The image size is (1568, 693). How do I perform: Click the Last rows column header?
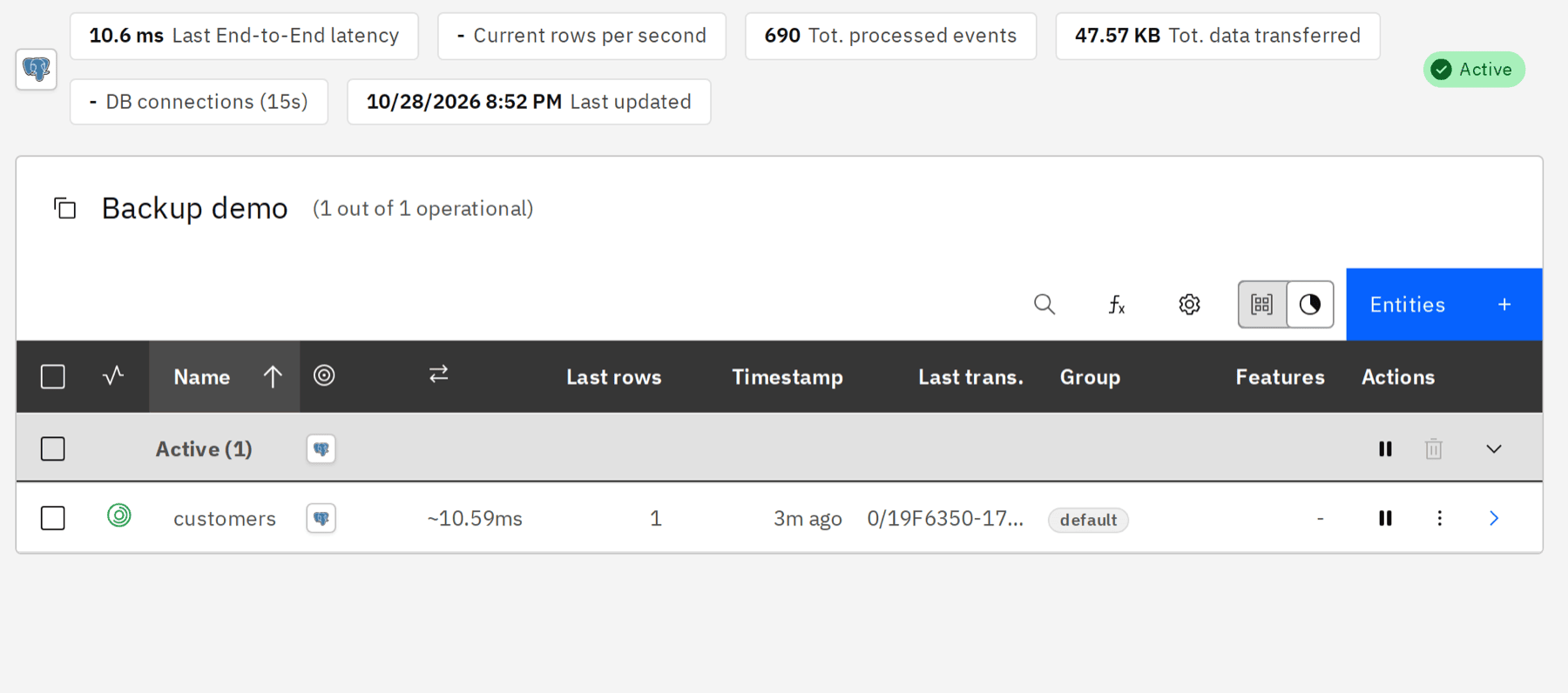[x=614, y=377]
